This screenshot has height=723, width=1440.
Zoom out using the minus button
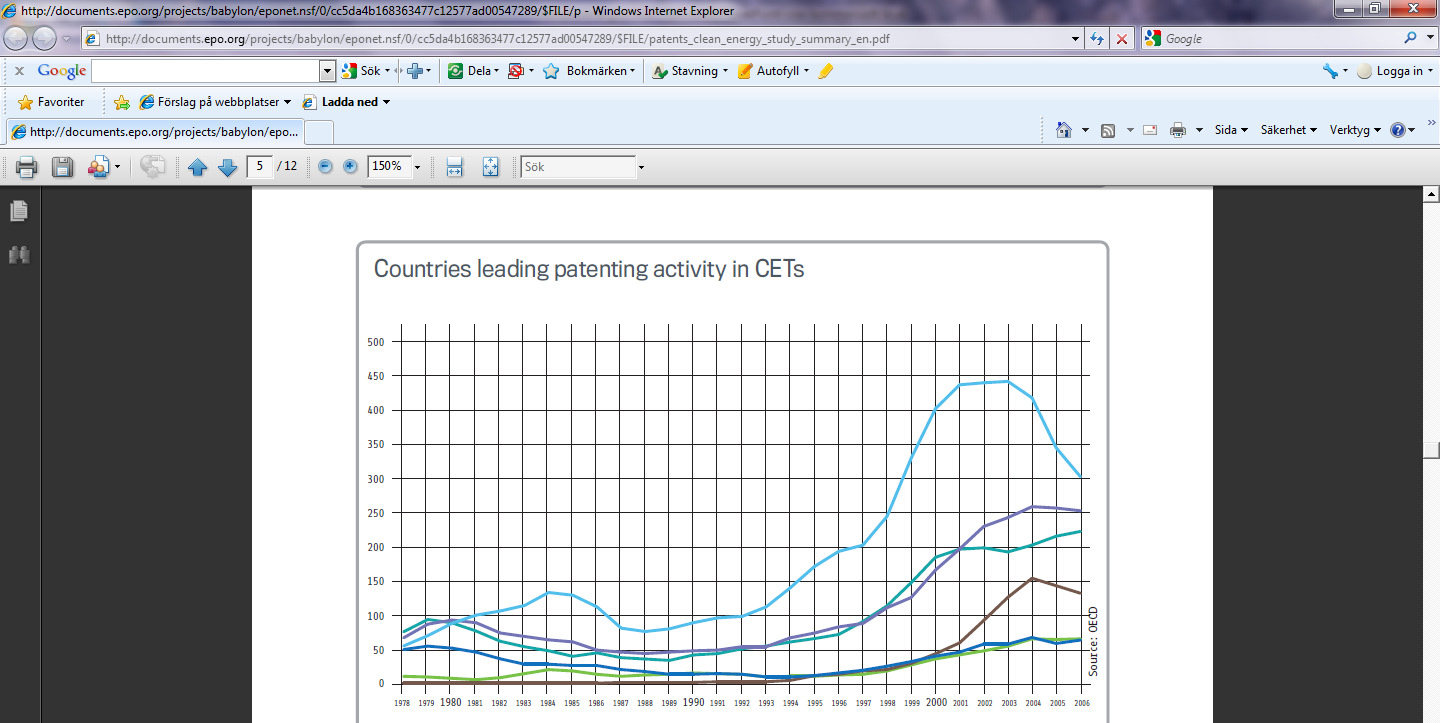click(x=325, y=166)
